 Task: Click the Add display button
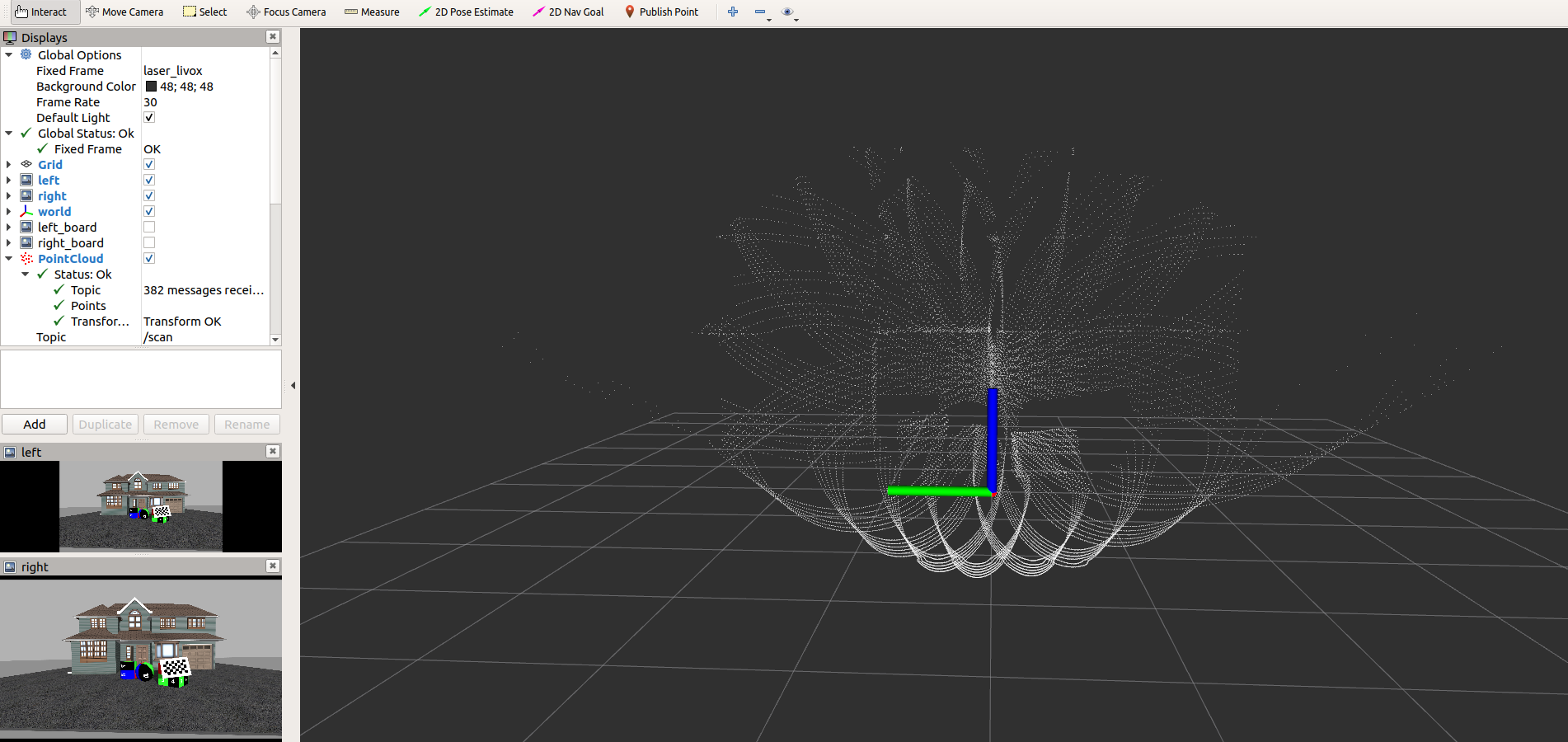pyautogui.click(x=35, y=424)
